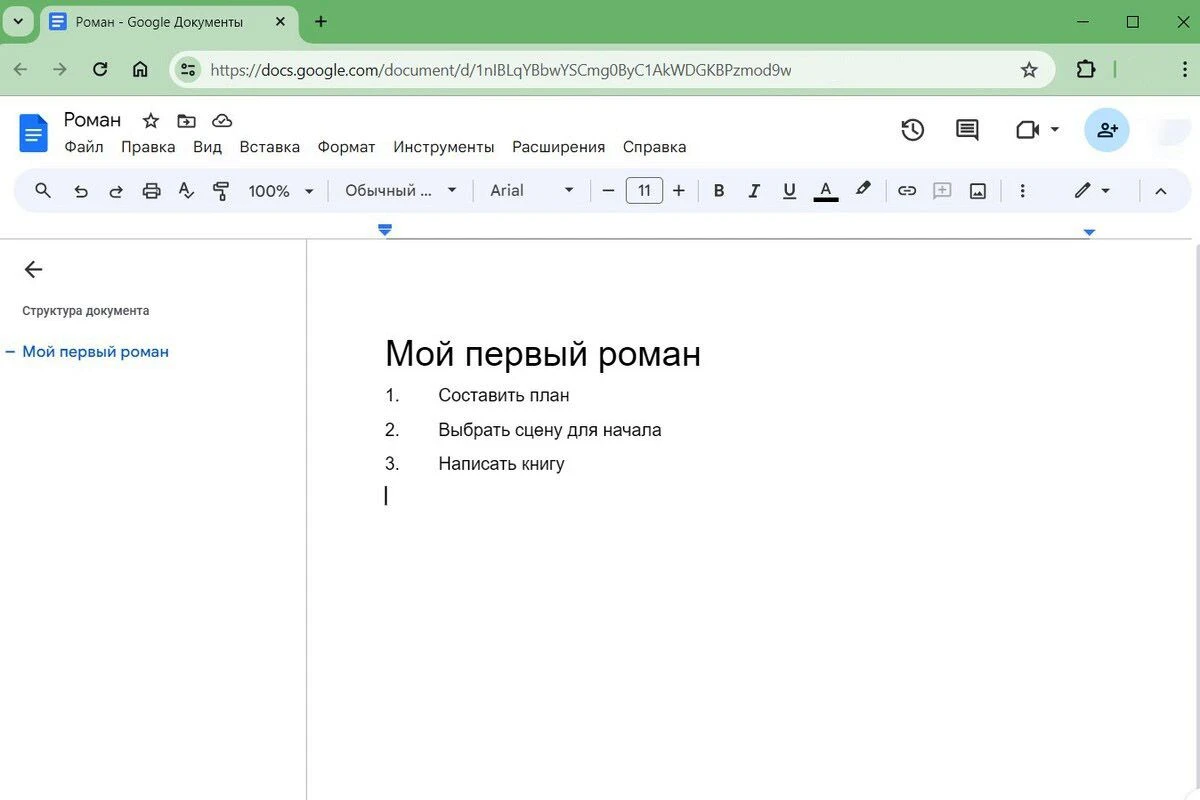Click list item Написать книгу
This screenshot has height=800, width=1200.
(x=501, y=464)
